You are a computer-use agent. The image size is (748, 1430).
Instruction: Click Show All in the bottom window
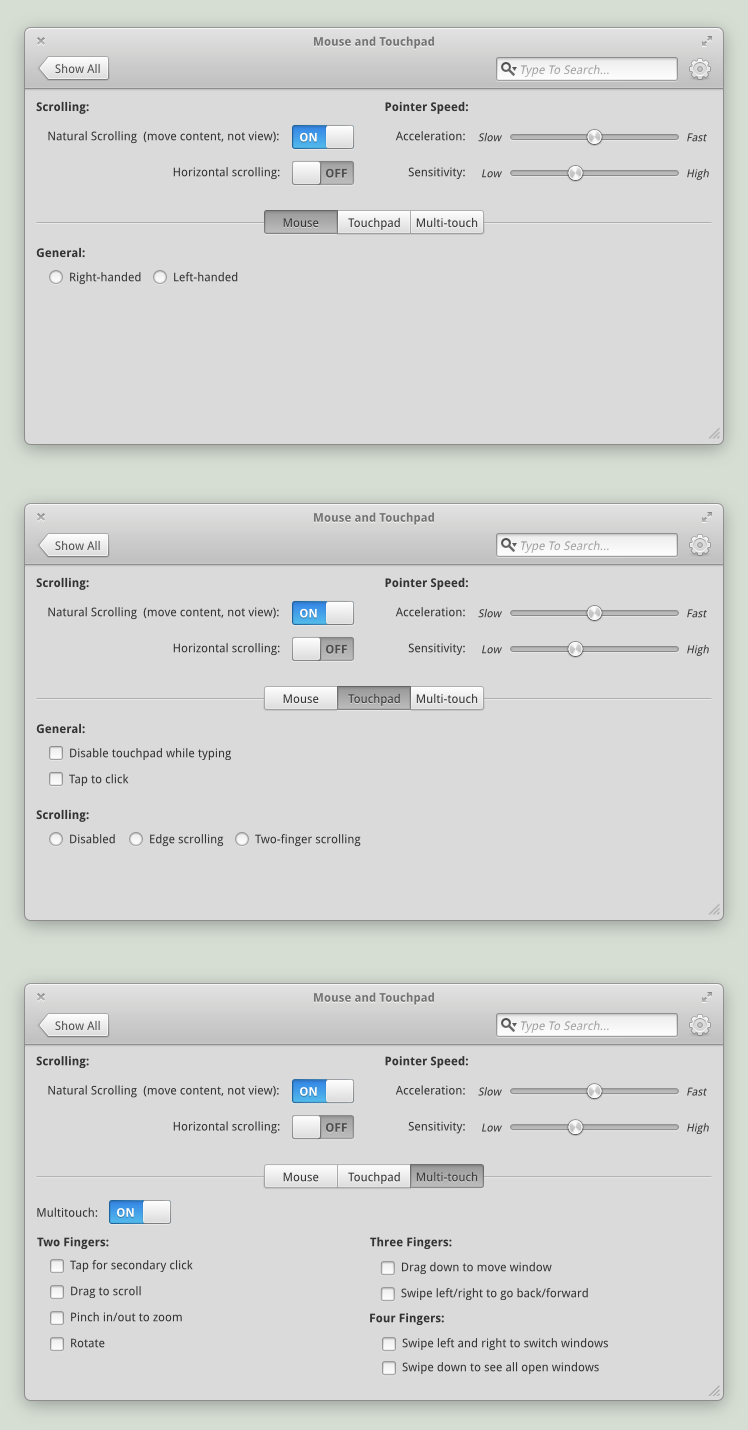[74, 1025]
